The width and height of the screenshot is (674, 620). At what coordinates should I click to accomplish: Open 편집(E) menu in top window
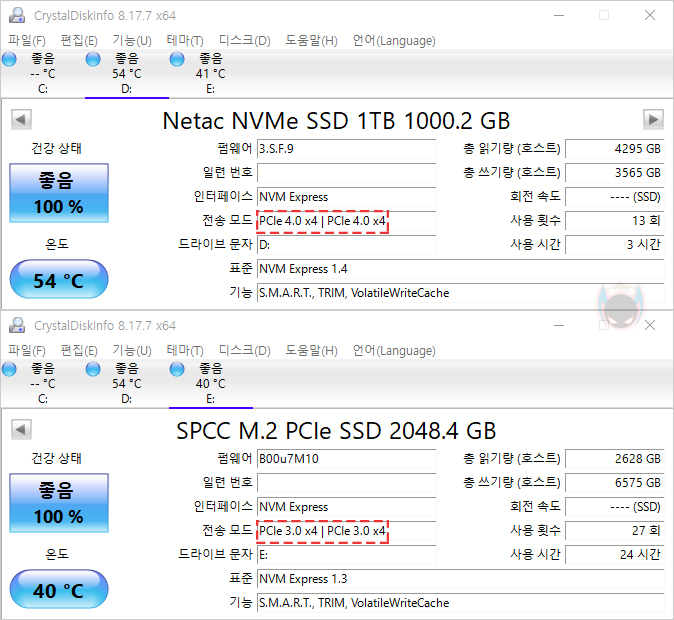[79, 40]
